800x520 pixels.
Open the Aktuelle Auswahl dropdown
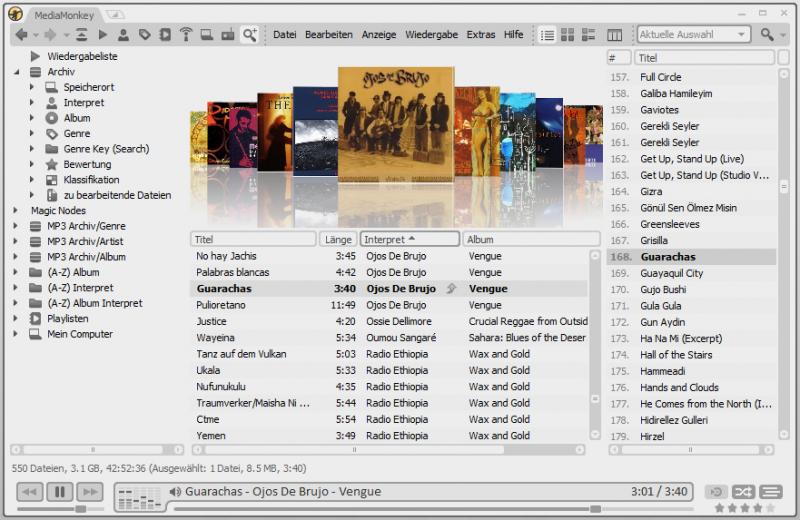[742, 35]
